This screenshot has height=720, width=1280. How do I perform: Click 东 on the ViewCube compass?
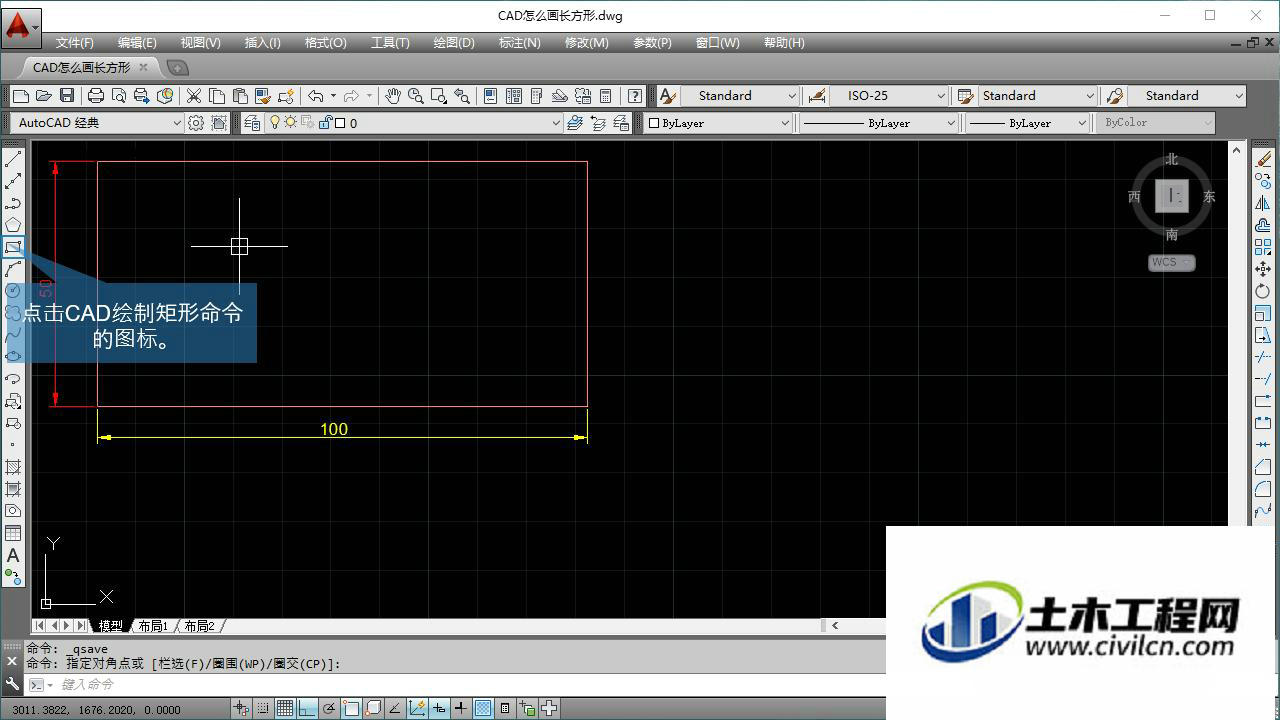click(x=1209, y=197)
